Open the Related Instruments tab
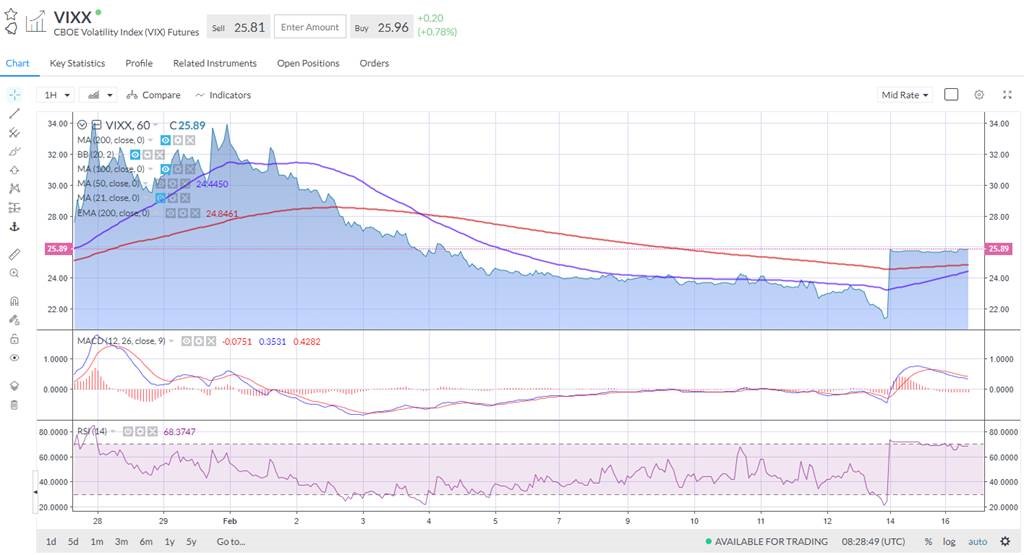Screen dimensions: 1024x555 click(x=214, y=63)
